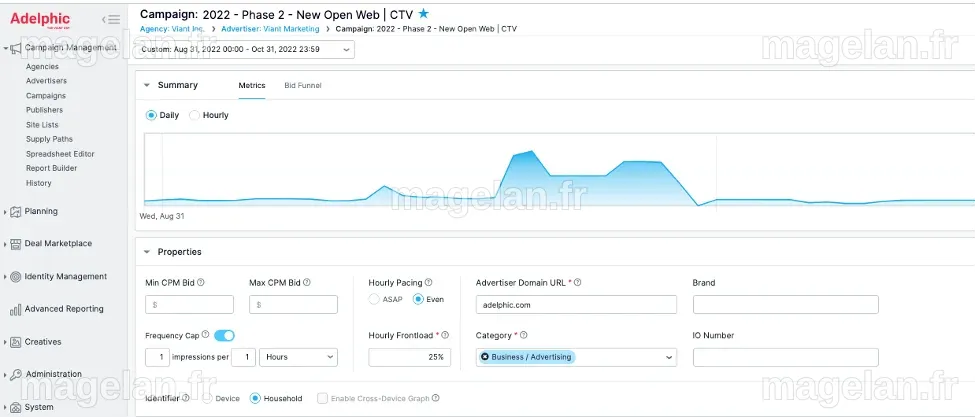Collapse the Properties section
Image resolution: width=977 pixels, height=418 pixels.
click(x=147, y=252)
